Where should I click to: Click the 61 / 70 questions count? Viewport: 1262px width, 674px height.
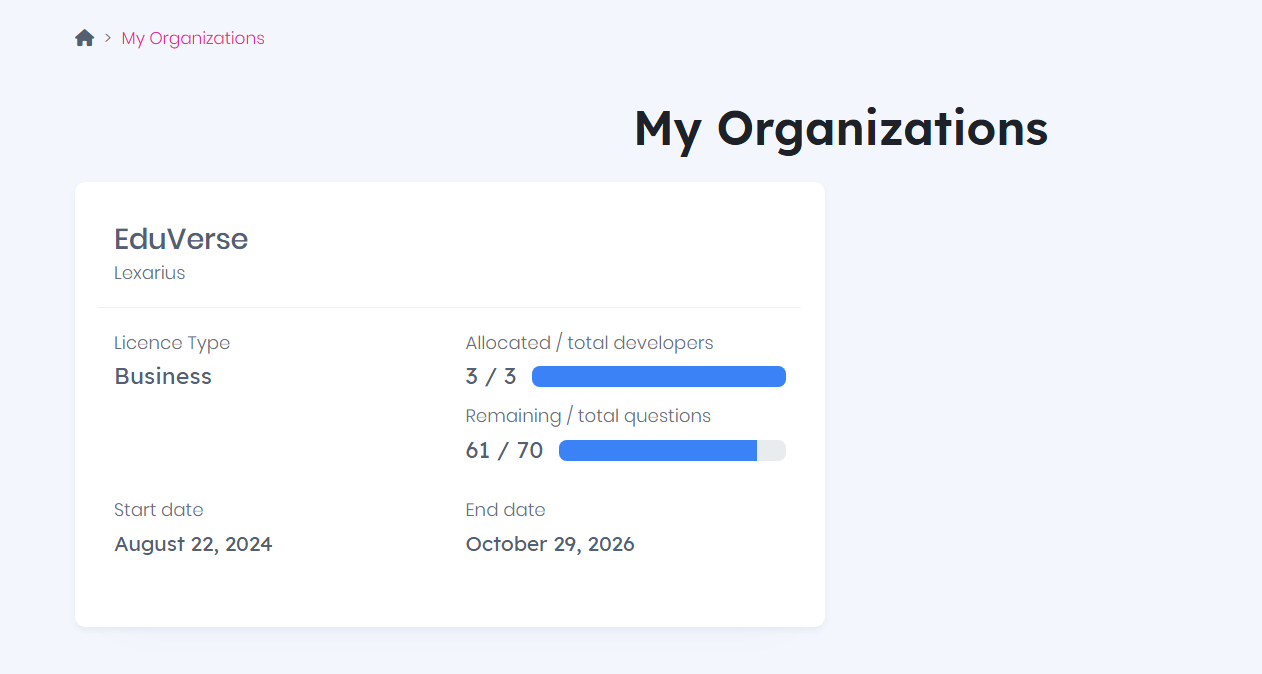click(x=504, y=450)
